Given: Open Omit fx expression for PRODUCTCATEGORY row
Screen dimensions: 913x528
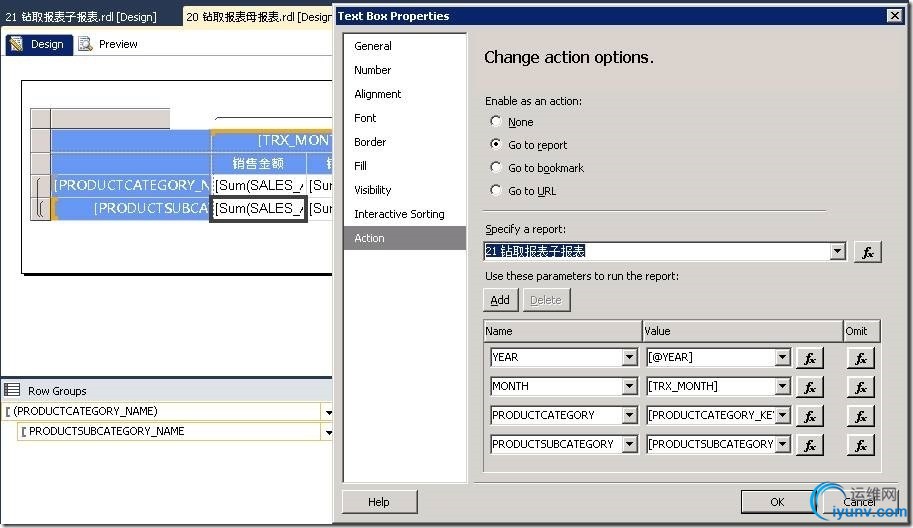Looking at the screenshot, I should click(x=861, y=416).
